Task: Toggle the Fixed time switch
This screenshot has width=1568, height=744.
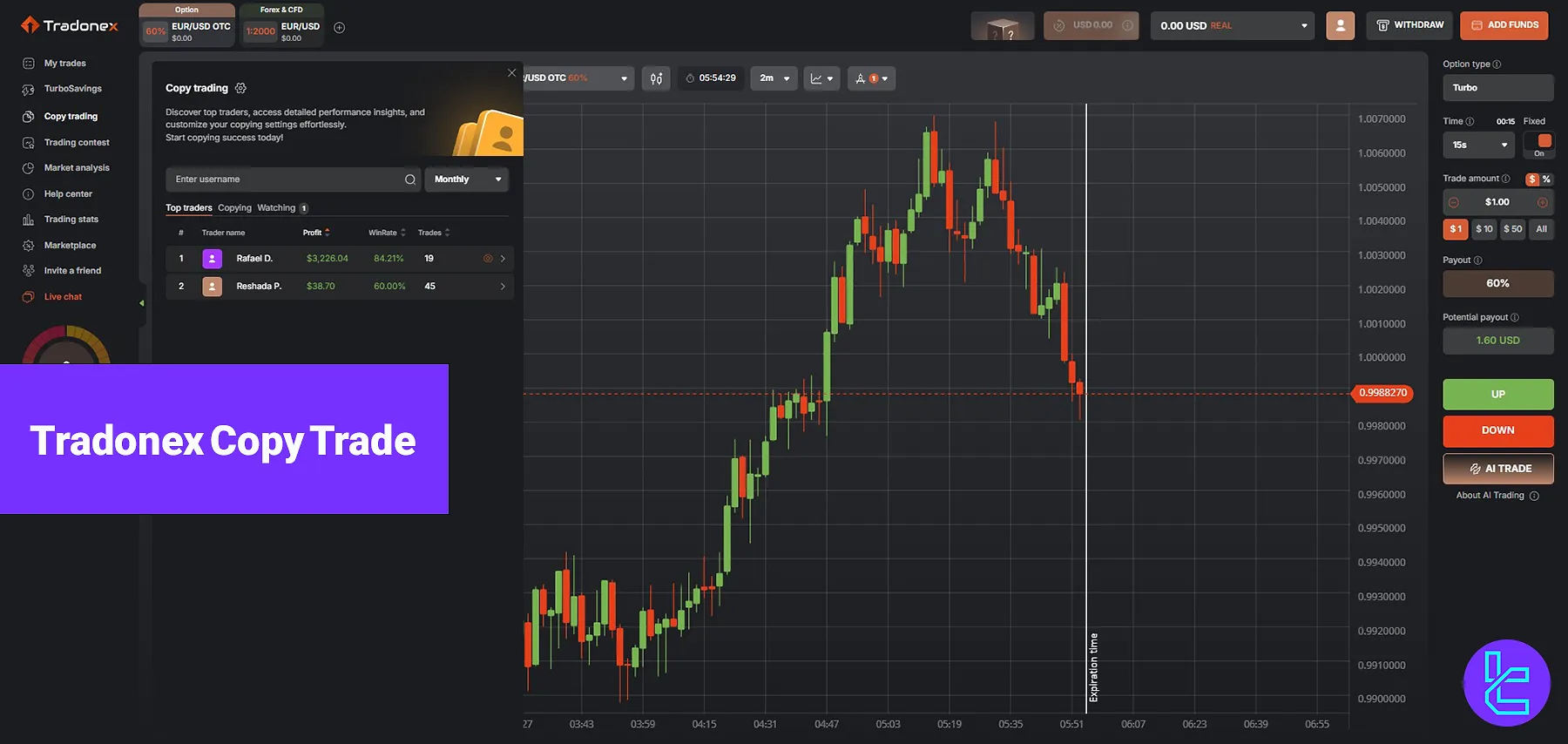Action: (1539, 145)
